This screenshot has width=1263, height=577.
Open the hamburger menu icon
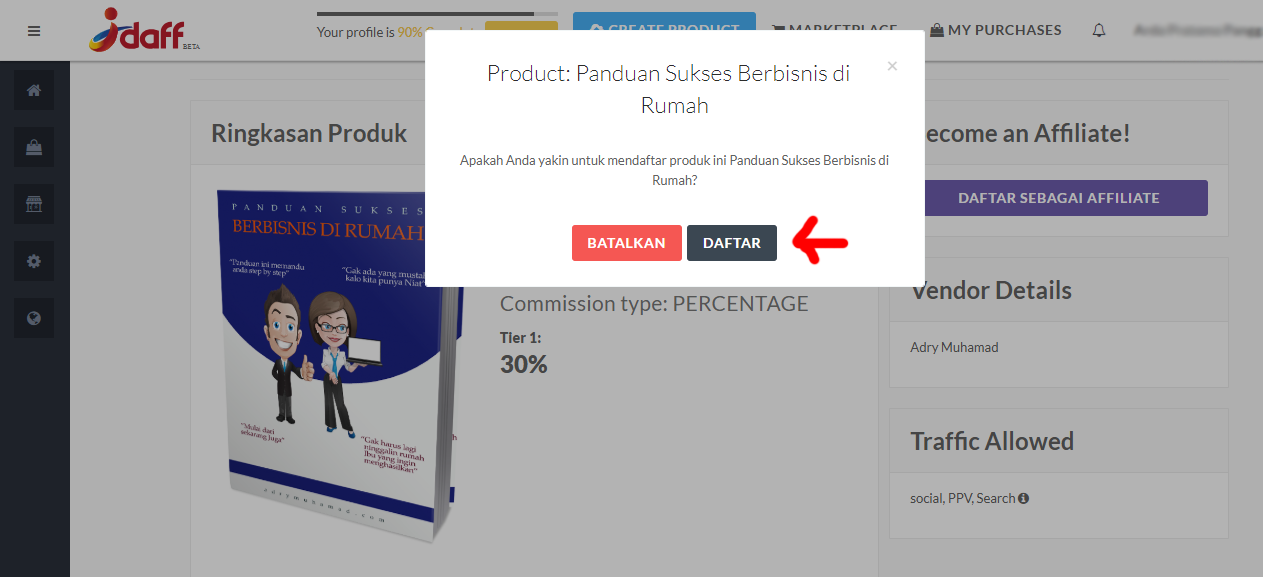[34, 31]
